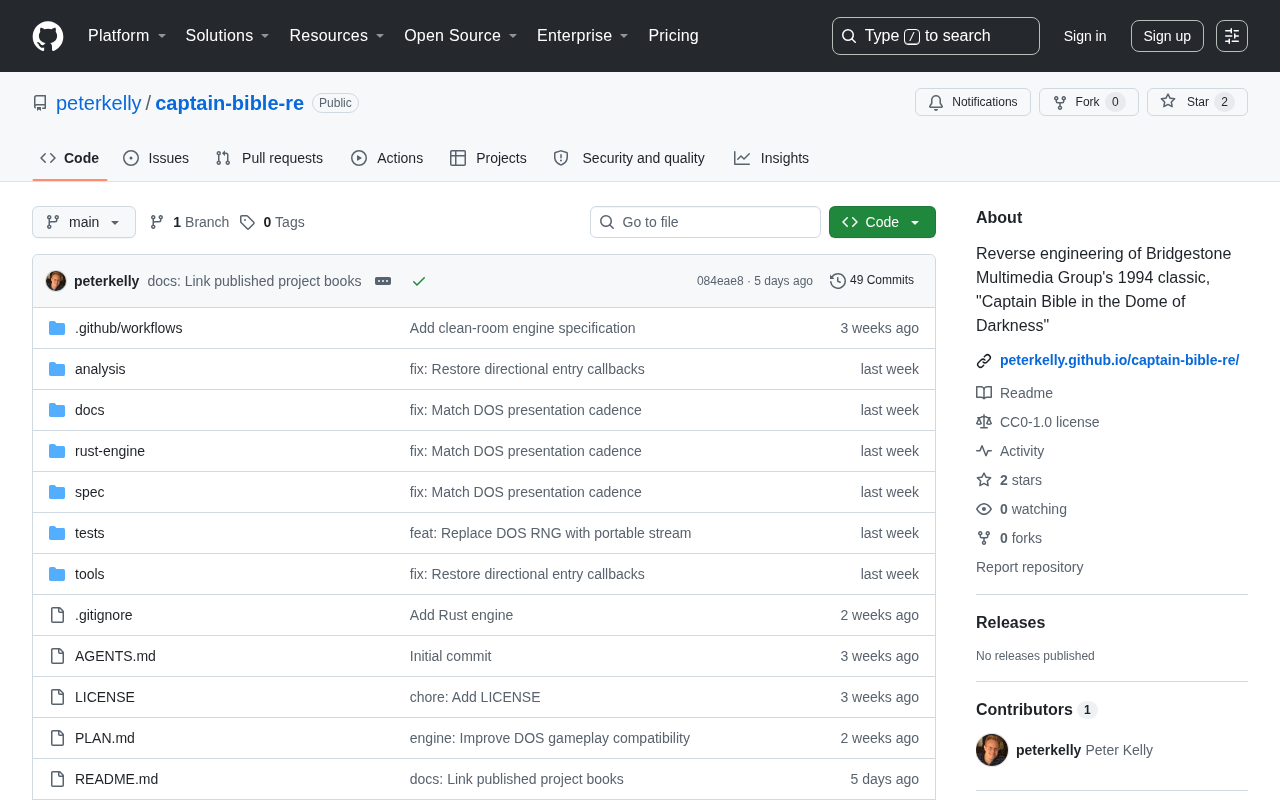Image resolution: width=1280 pixels, height=800 pixels.
Task: View the CC0-1.0 license link
Action: point(1037,422)
